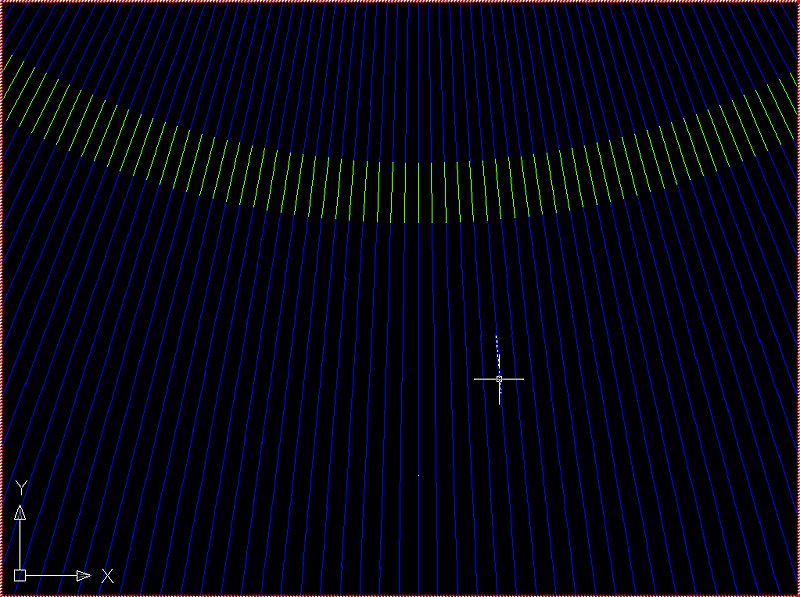Click the UCS icon origin square
This screenshot has height=597, width=800.
(20, 576)
